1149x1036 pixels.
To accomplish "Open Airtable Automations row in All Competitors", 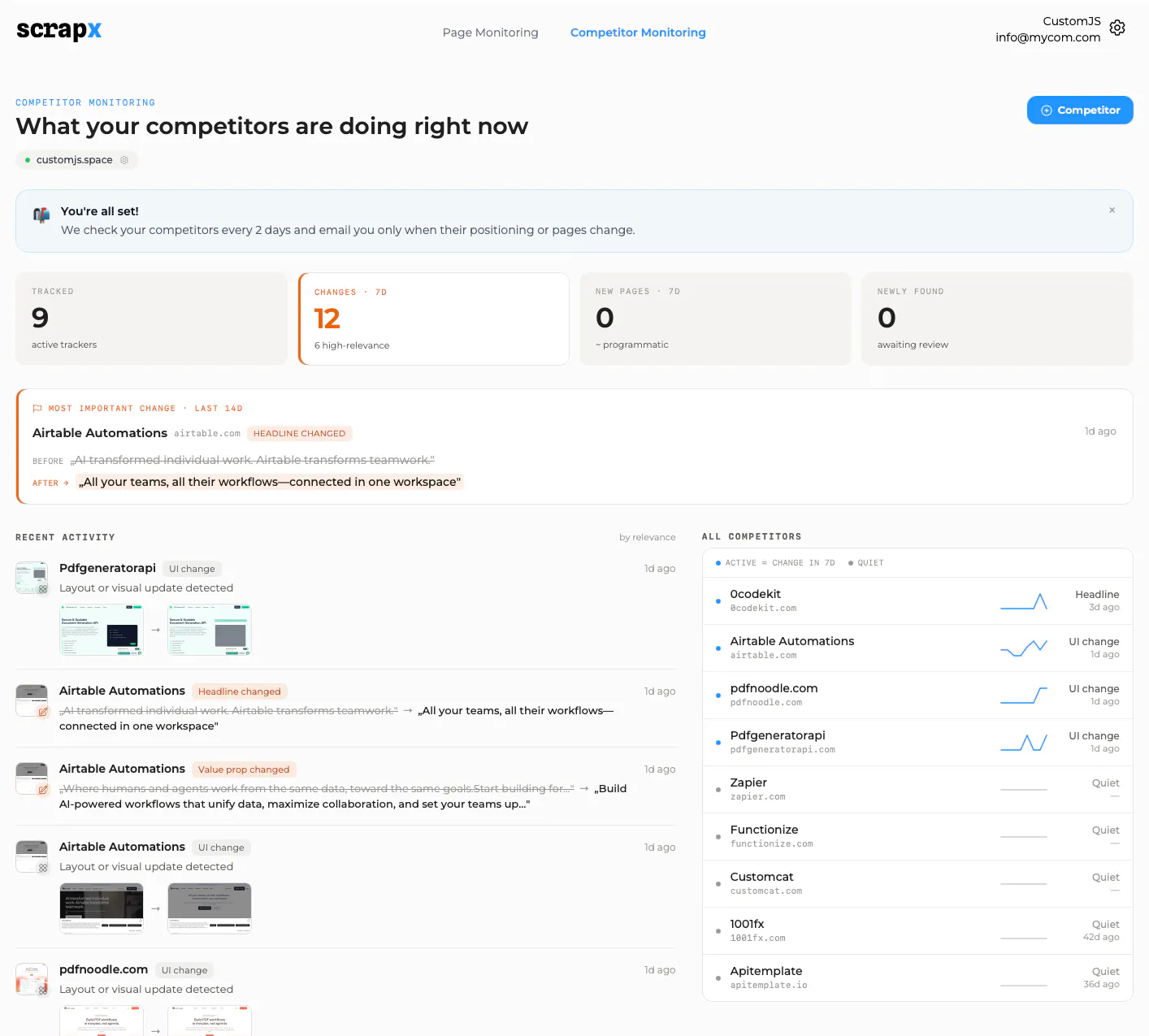I will (x=917, y=648).
